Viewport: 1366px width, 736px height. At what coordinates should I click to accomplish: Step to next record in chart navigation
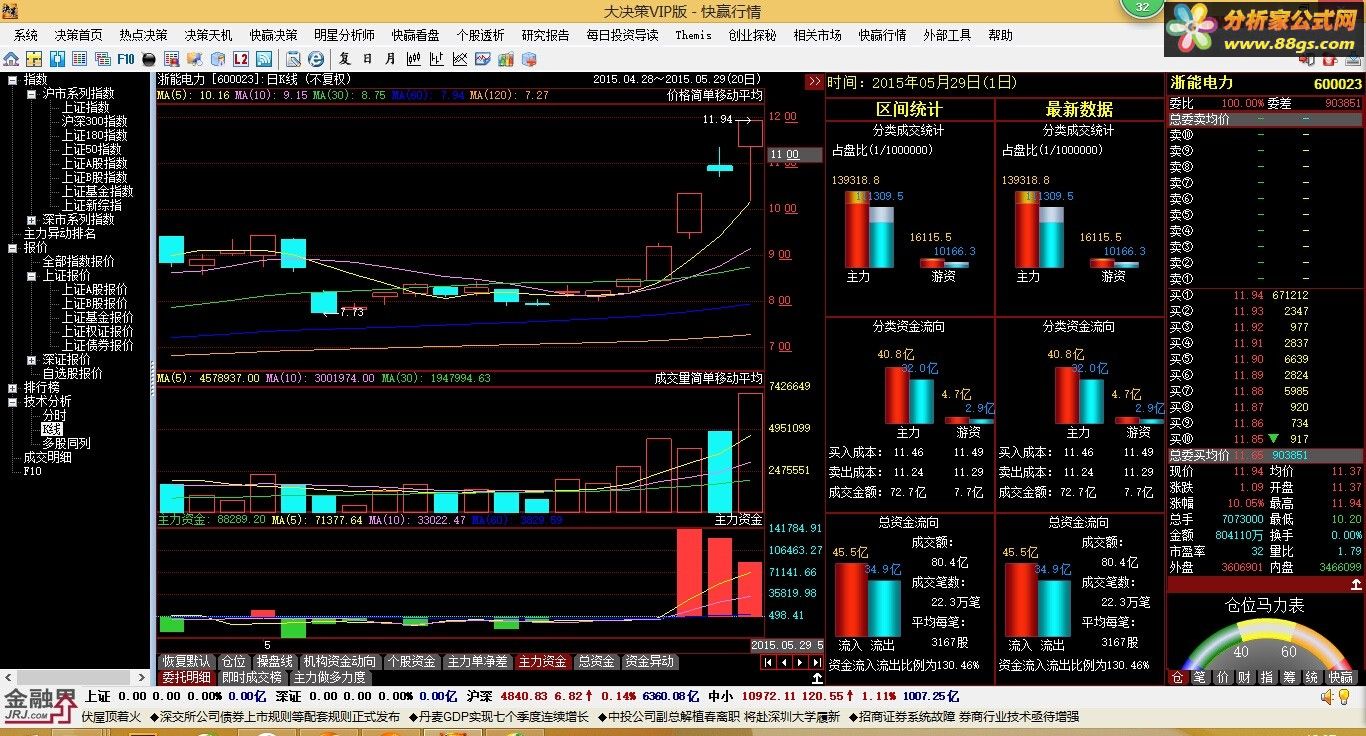(800, 662)
